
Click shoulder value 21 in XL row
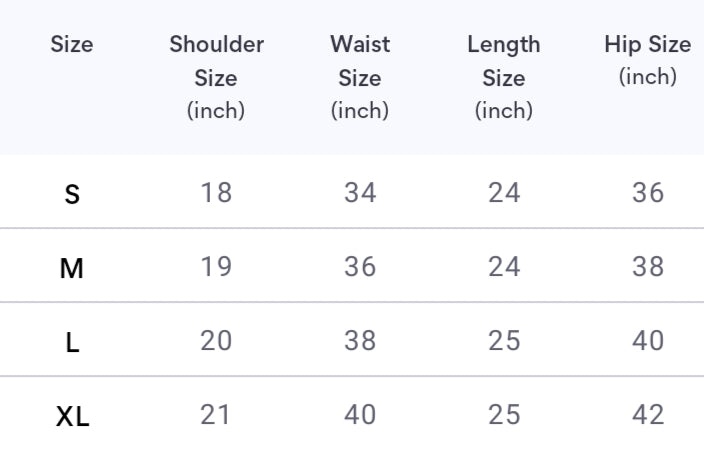216,414
